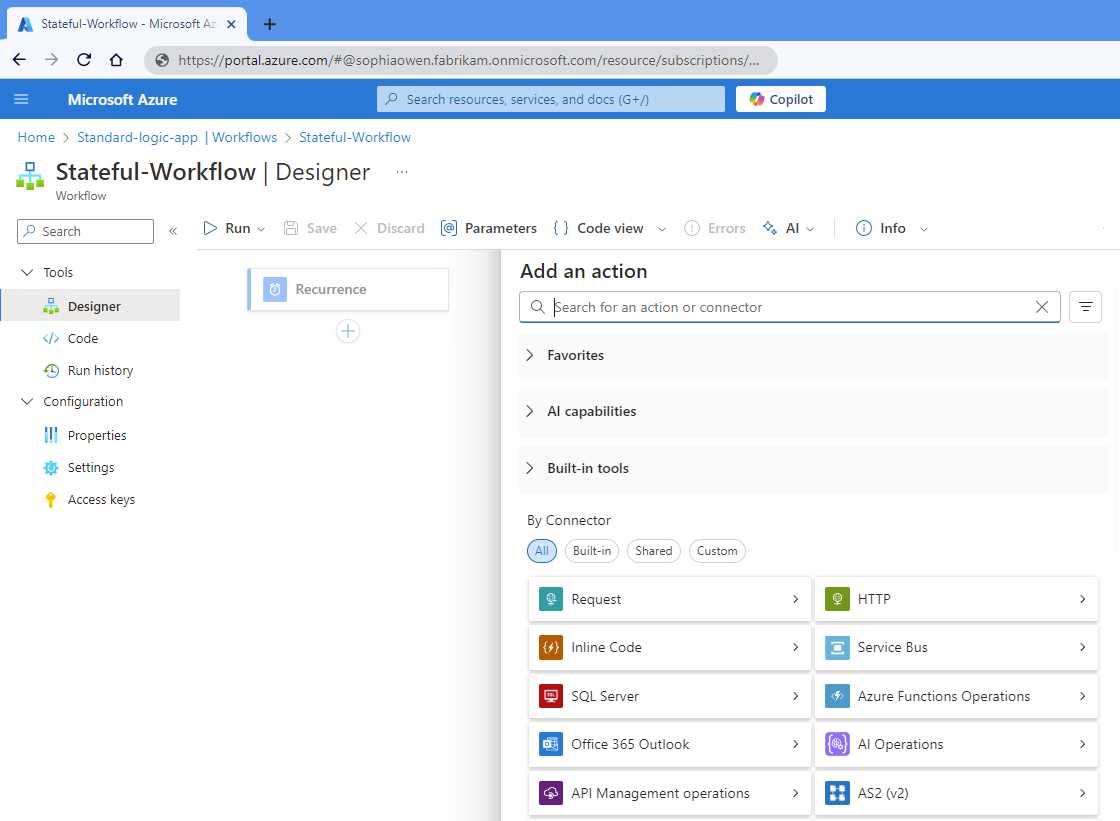Screen dimensions: 1120x821
Task: Open the Request connector
Action: coord(670,599)
